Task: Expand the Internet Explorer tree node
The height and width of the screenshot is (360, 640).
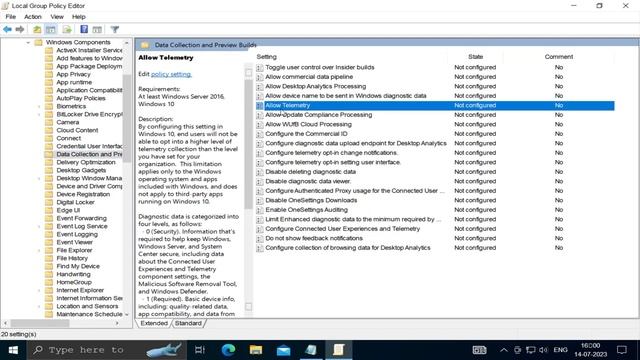Action: (x=39, y=290)
